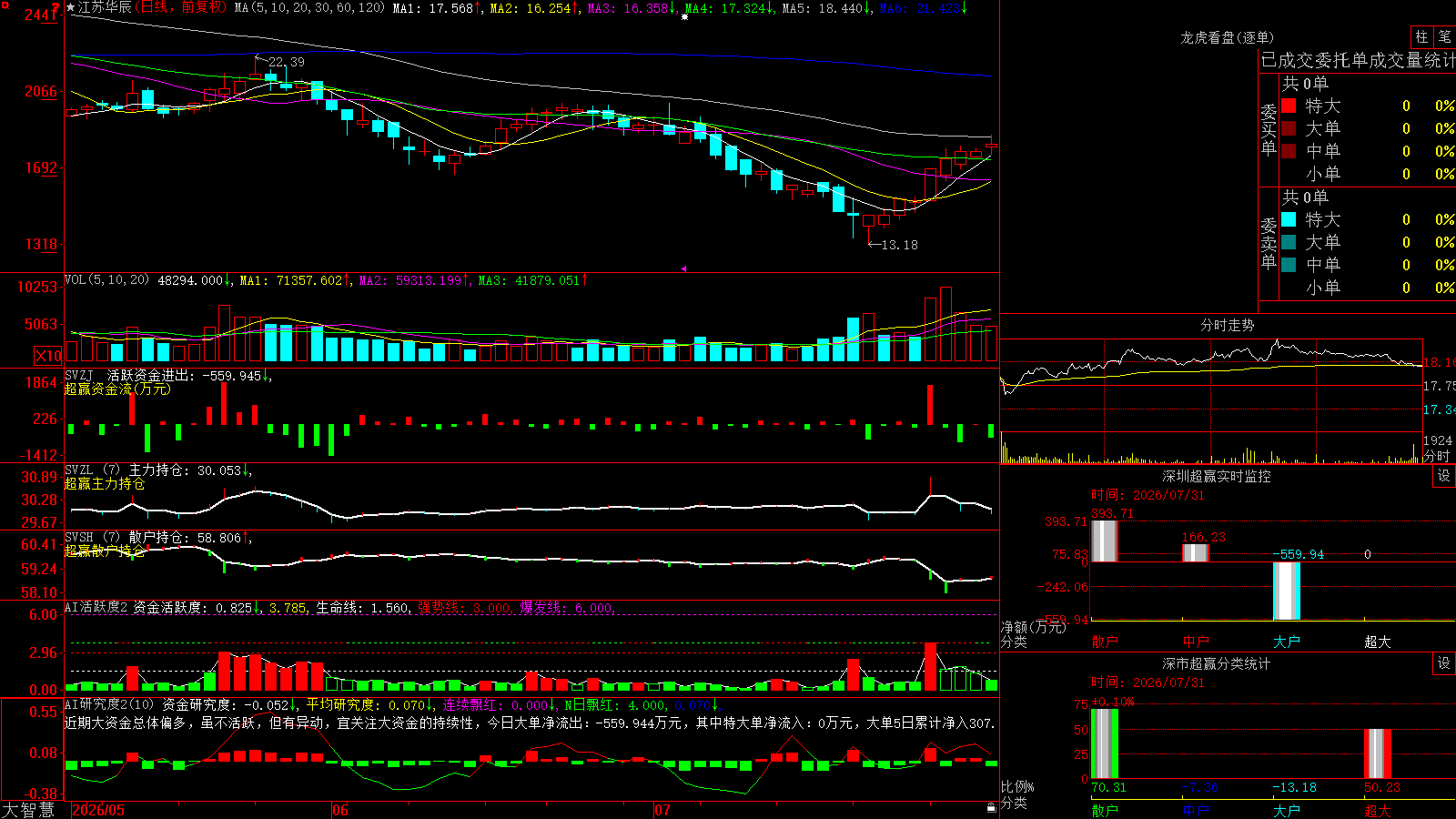Click the 时间: 2026/07/31 in 深圳超赢实时监控
This screenshot has height=819, width=1456.
[1148, 495]
